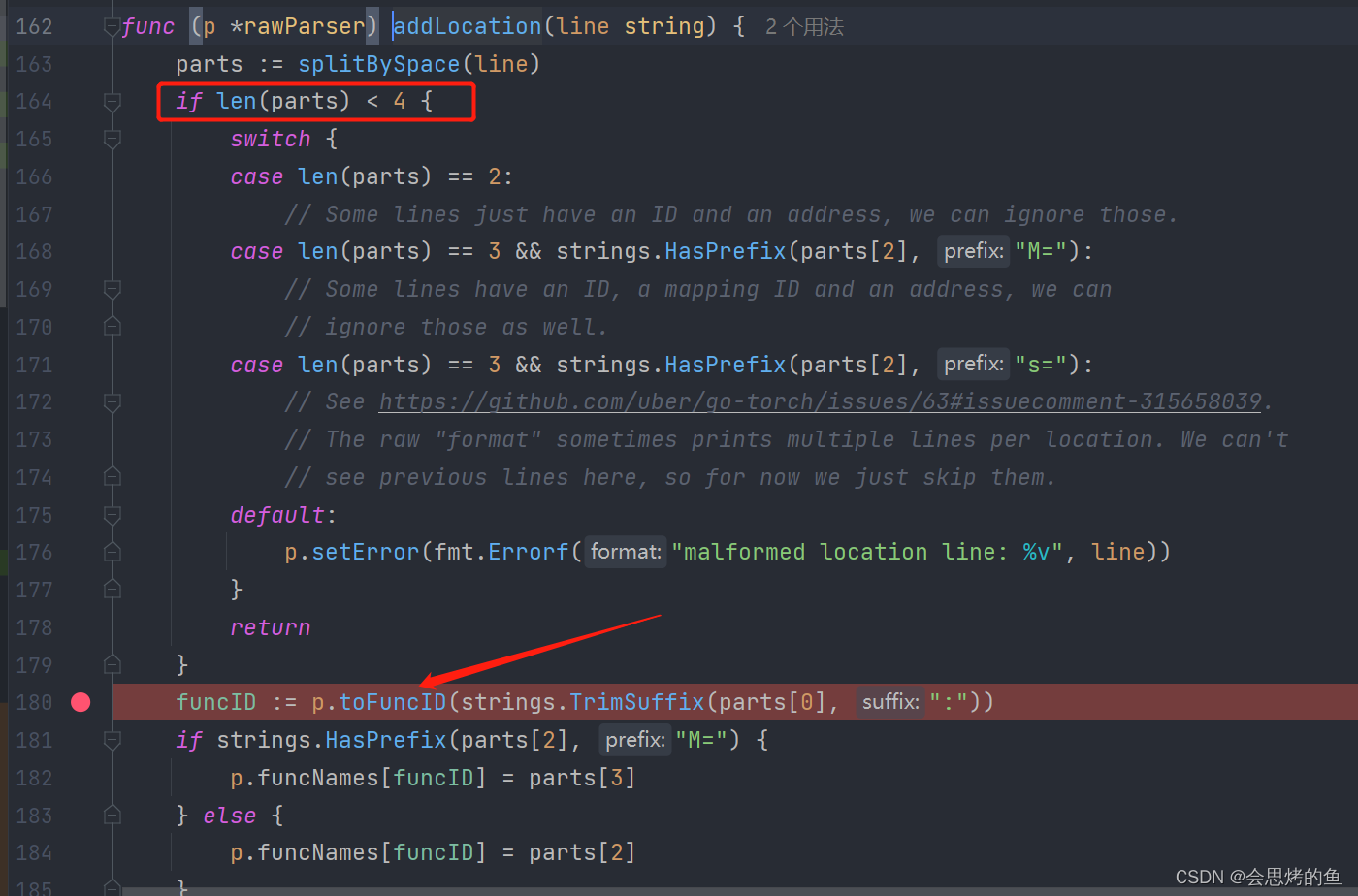
Task: Click the prefix: inlay hint on line 181
Action: 635,740
